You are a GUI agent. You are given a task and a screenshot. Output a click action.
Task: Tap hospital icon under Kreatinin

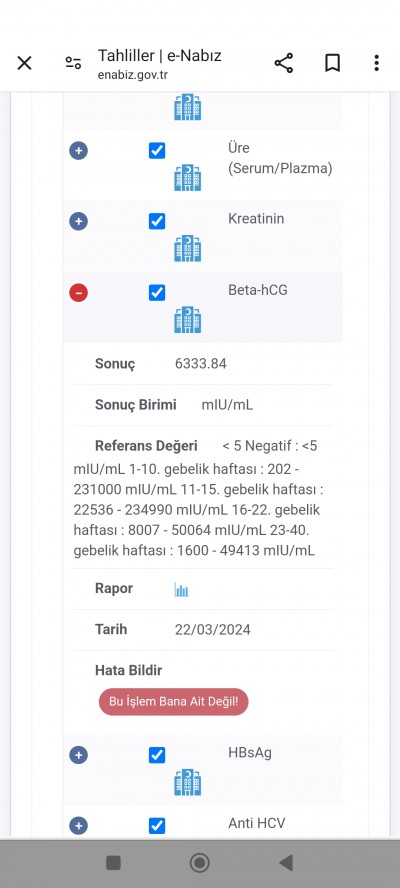(188, 249)
